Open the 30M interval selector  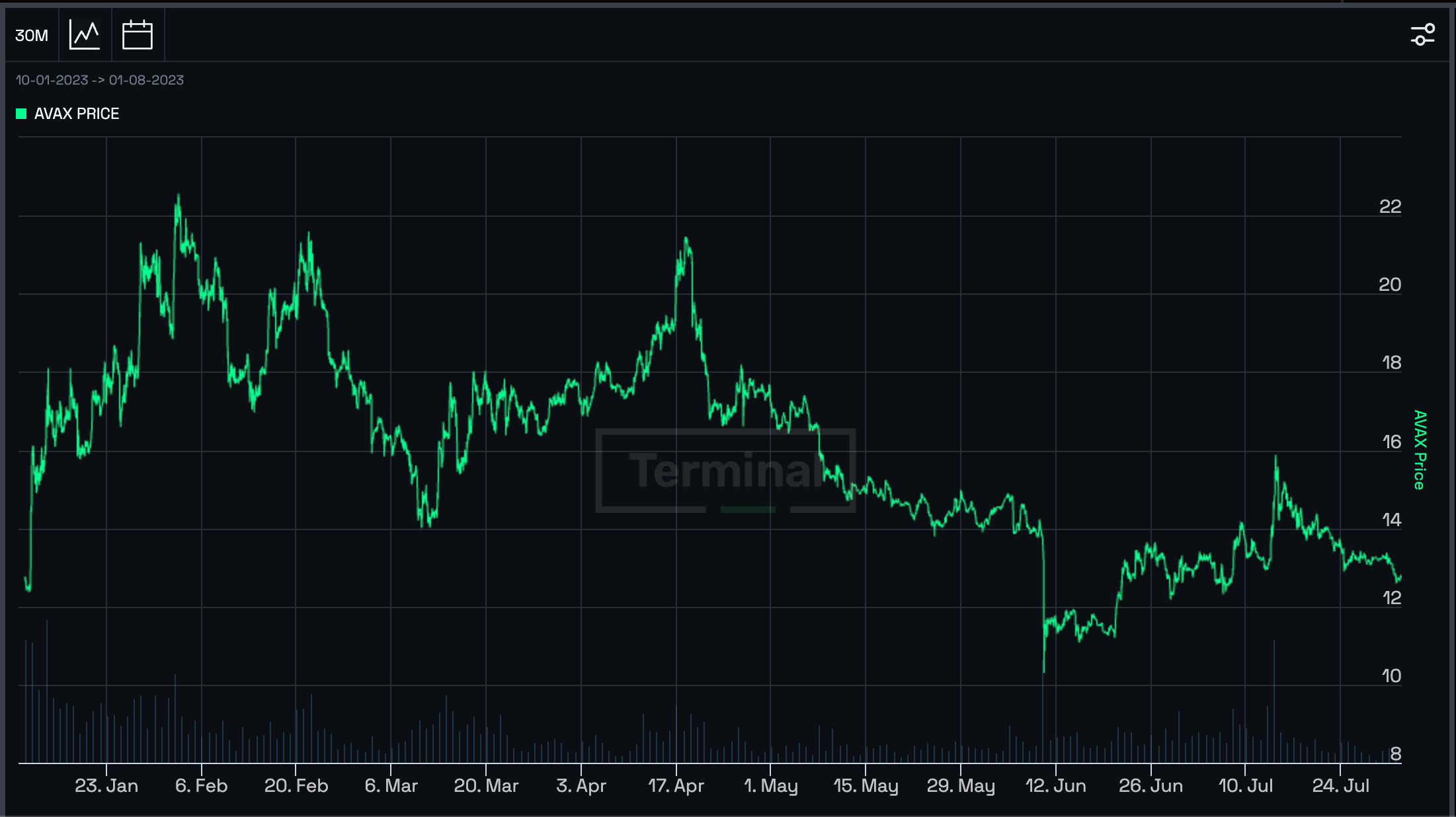click(31, 35)
